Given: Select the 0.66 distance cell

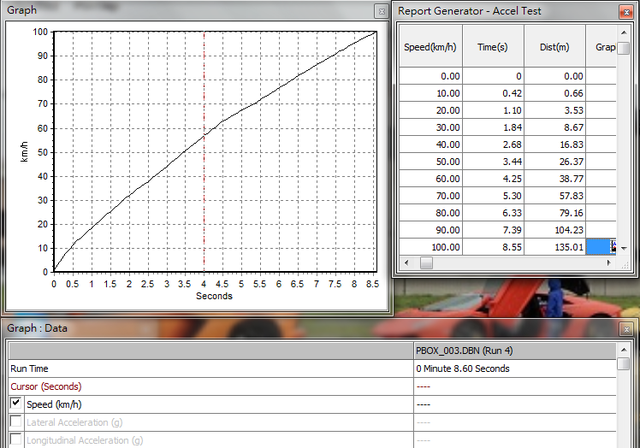Looking at the screenshot, I should pyautogui.click(x=555, y=93).
